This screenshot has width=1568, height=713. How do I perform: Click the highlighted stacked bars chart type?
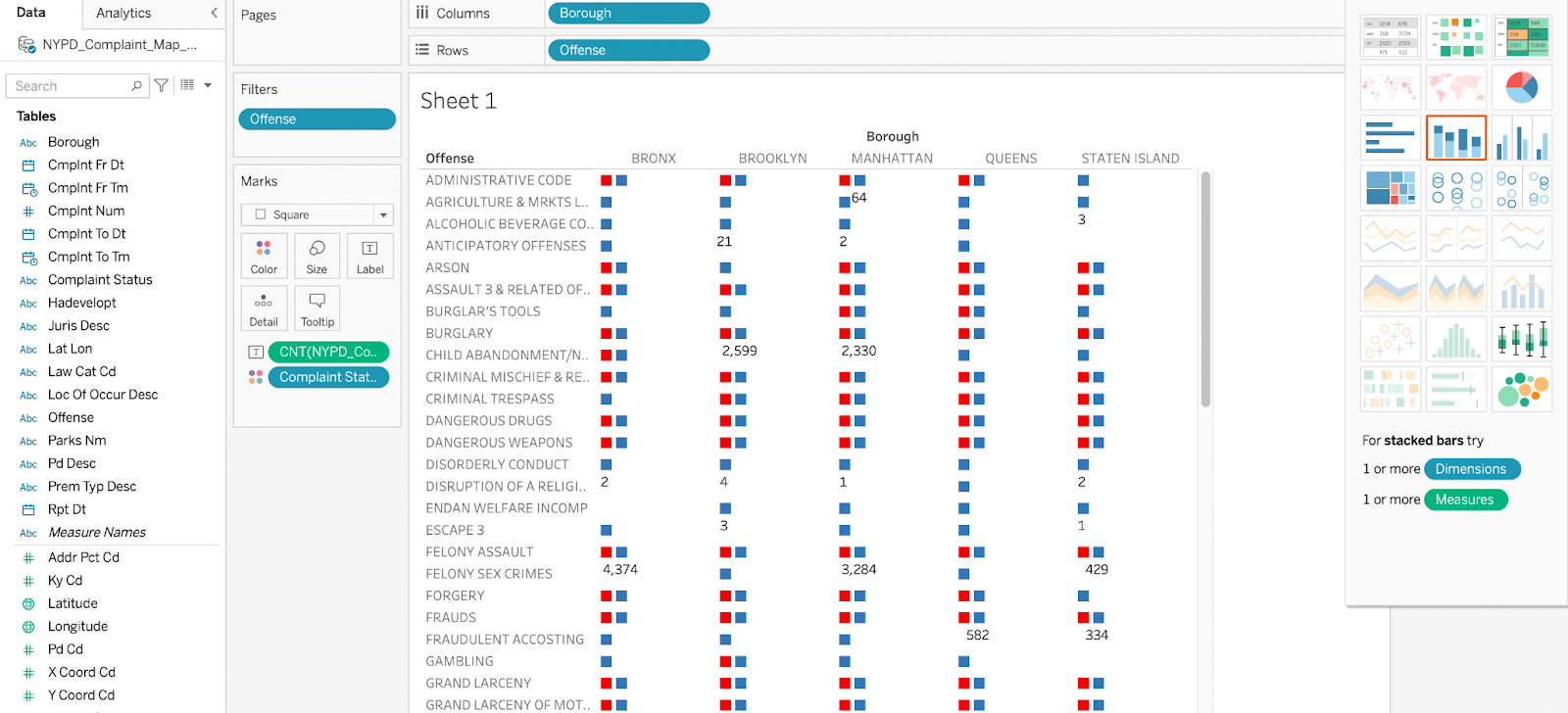(x=1456, y=138)
